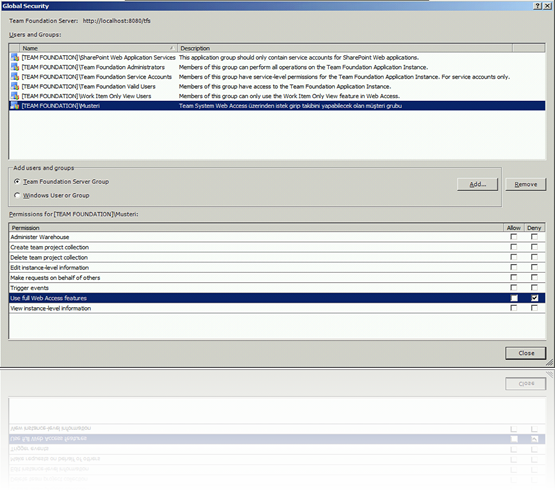Click the SharePoint Web Application Services group icon
555x490 pixels.
pyautogui.click(x=15, y=57)
